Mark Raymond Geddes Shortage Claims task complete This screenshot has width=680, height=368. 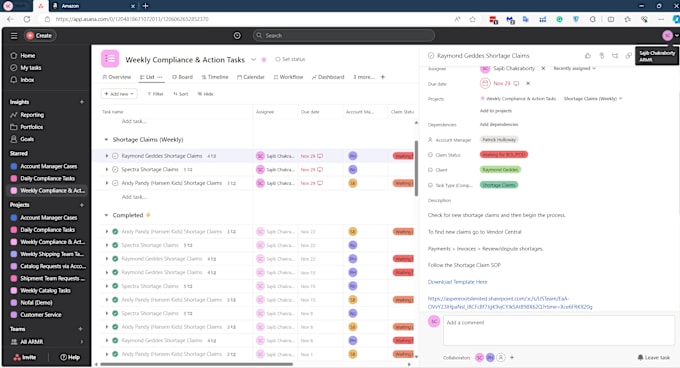pos(115,156)
